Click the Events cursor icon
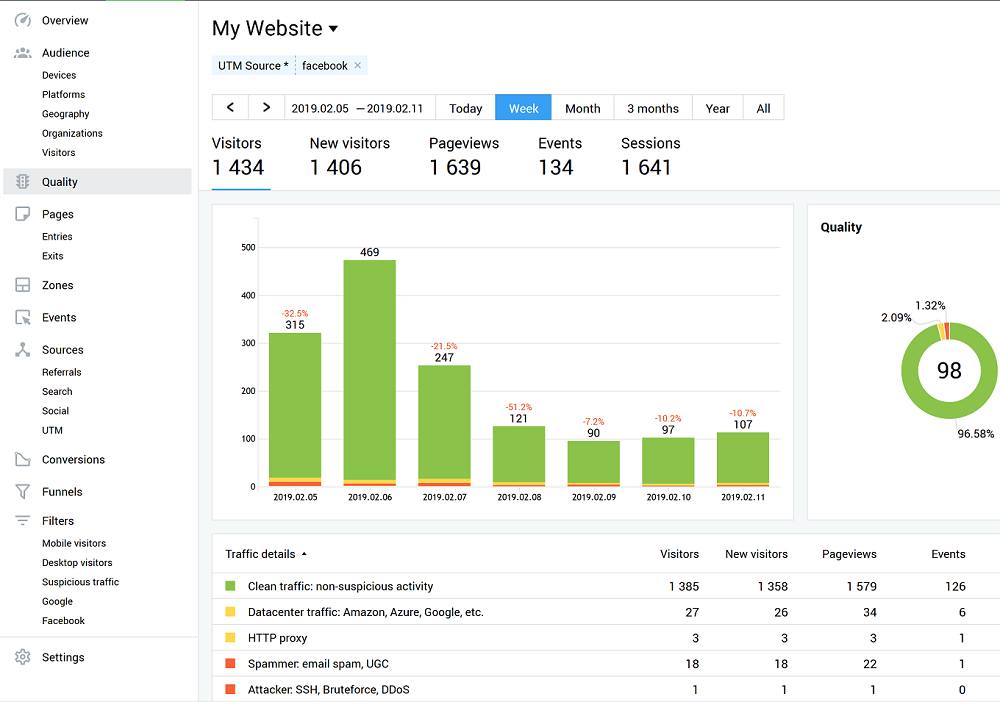The image size is (1000, 702). coord(22,318)
